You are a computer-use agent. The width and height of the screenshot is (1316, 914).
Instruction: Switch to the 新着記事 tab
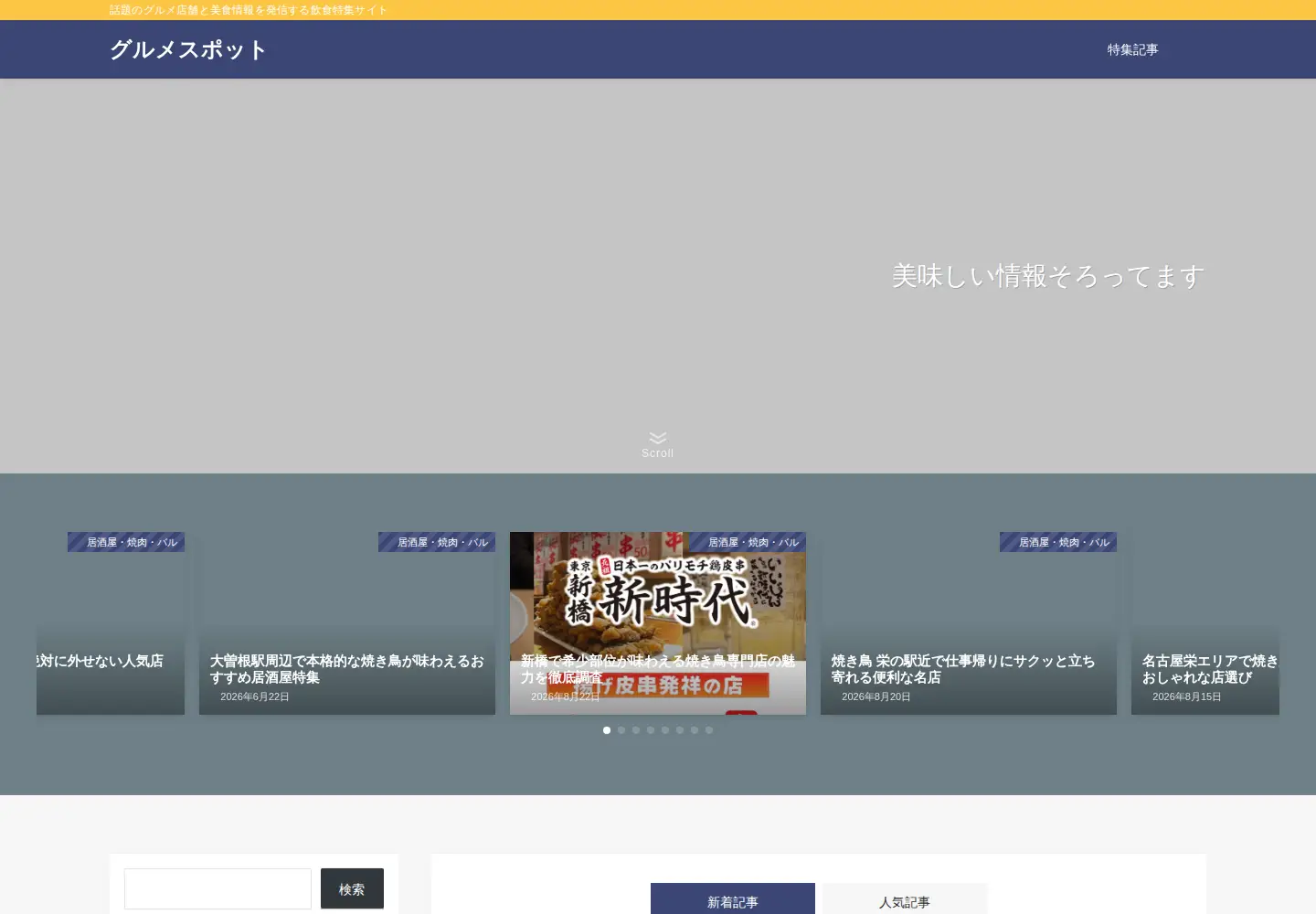(733, 899)
